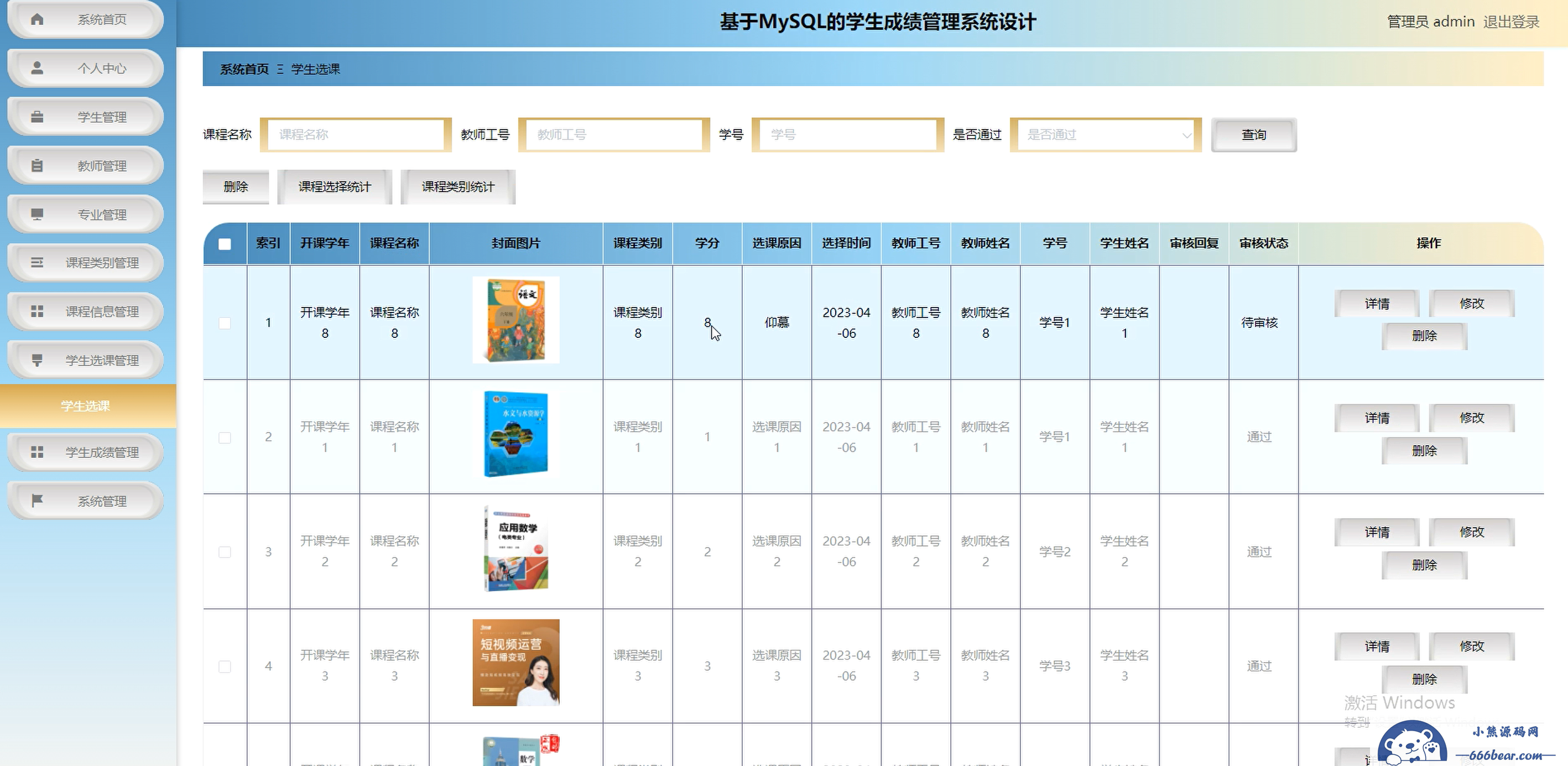Viewport: 1568px width, 766px height.
Task: Click 删除 for row index 4
Action: (1424, 679)
